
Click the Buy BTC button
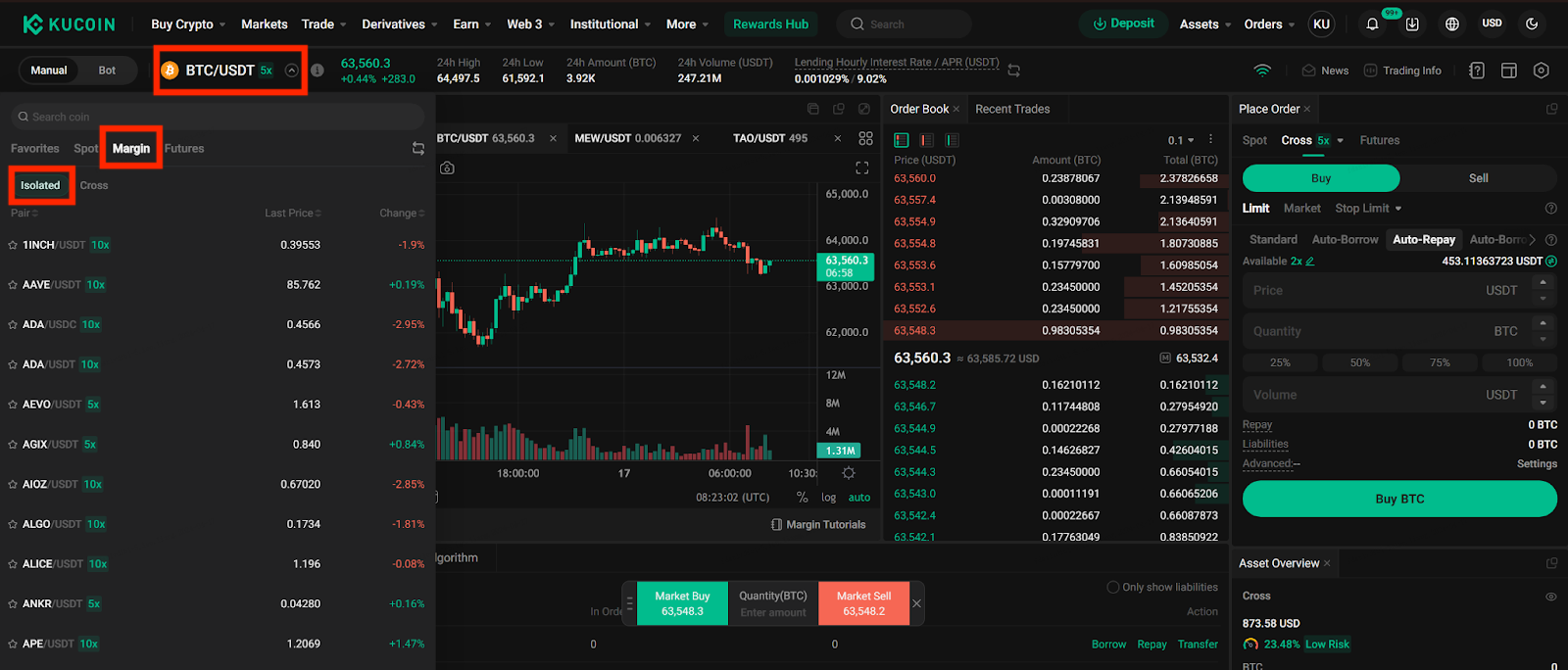(x=1399, y=499)
